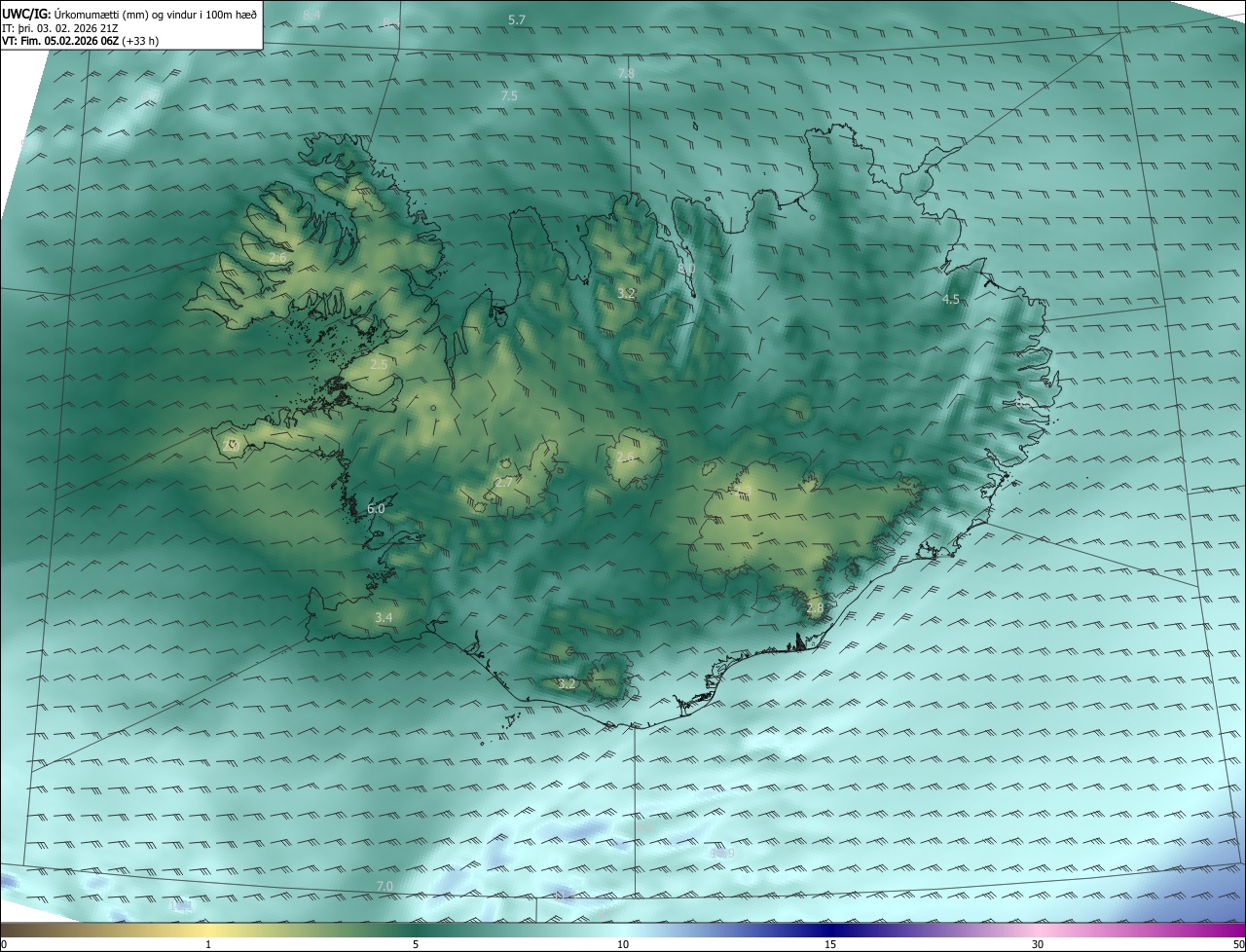Image resolution: width=1246 pixels, height=952 pixels.
Task: Click the 6.0 value label on map
Action: click(376, 508)
